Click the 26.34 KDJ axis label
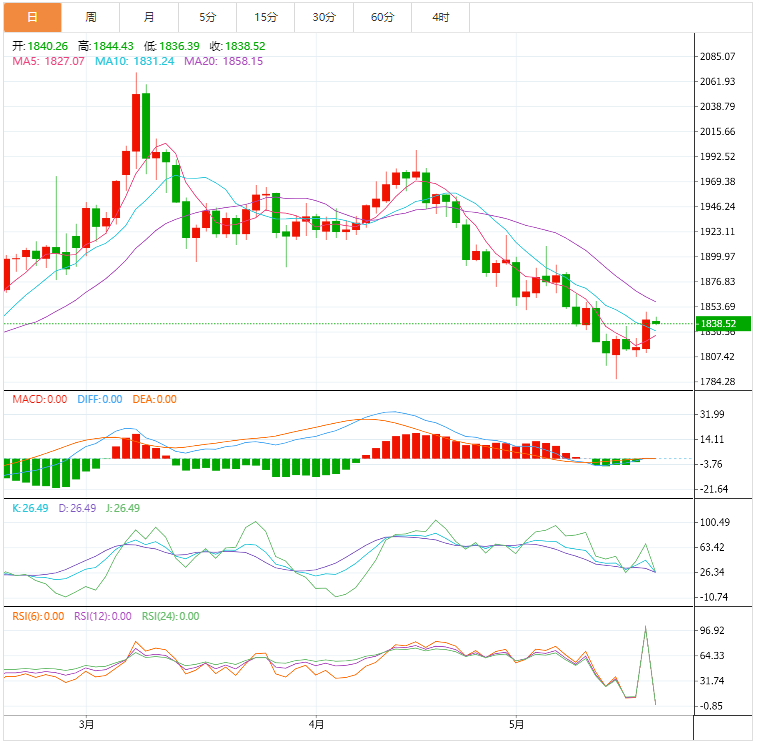This screenshot has width=762, height=746. pos(712,573)
